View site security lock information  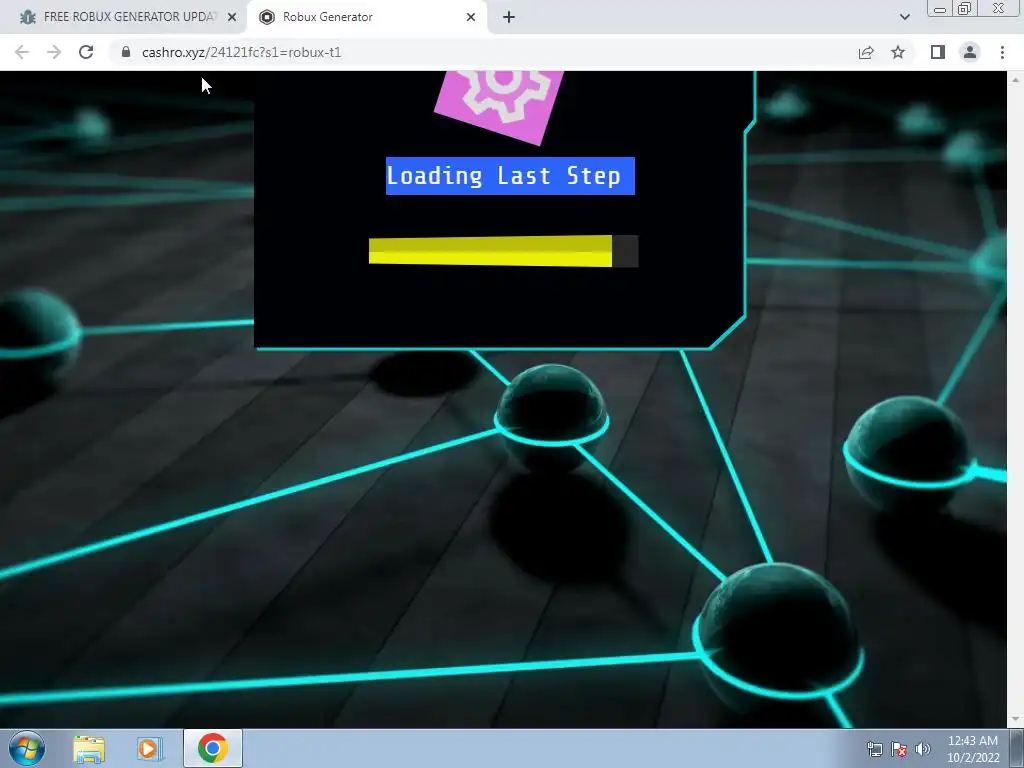[126, 52]
